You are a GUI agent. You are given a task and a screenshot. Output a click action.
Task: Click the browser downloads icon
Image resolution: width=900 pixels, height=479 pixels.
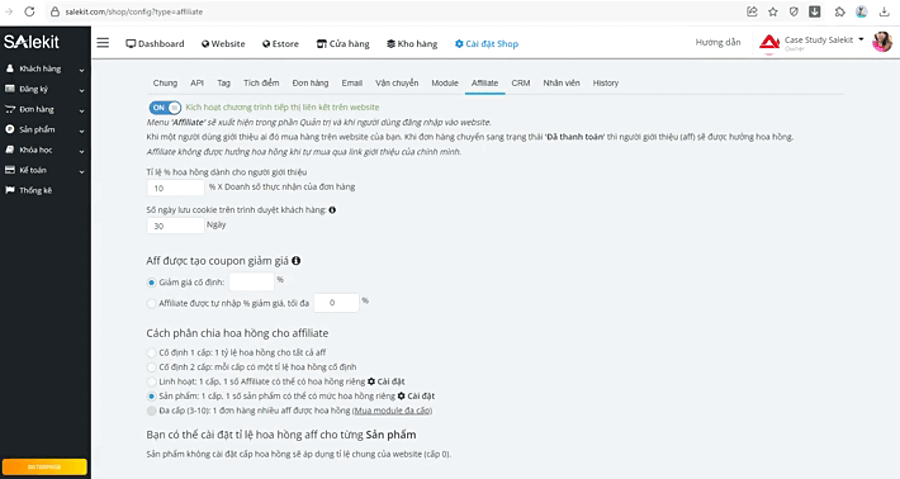885,11
